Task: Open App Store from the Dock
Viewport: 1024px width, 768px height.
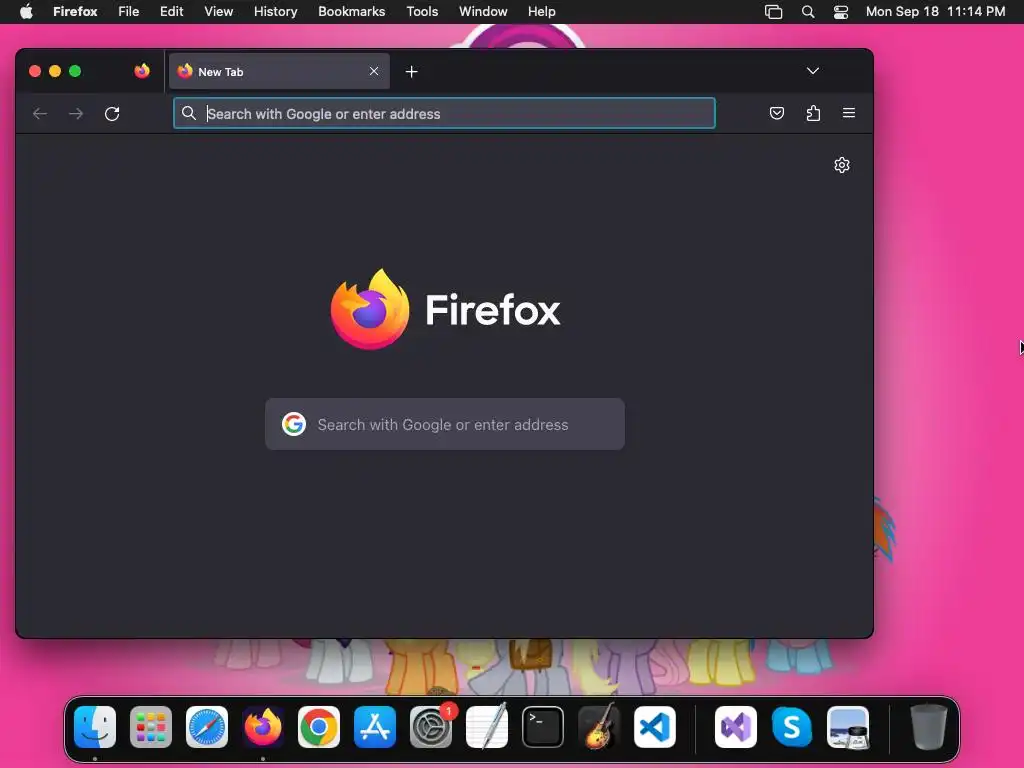Action: [375, 727]
